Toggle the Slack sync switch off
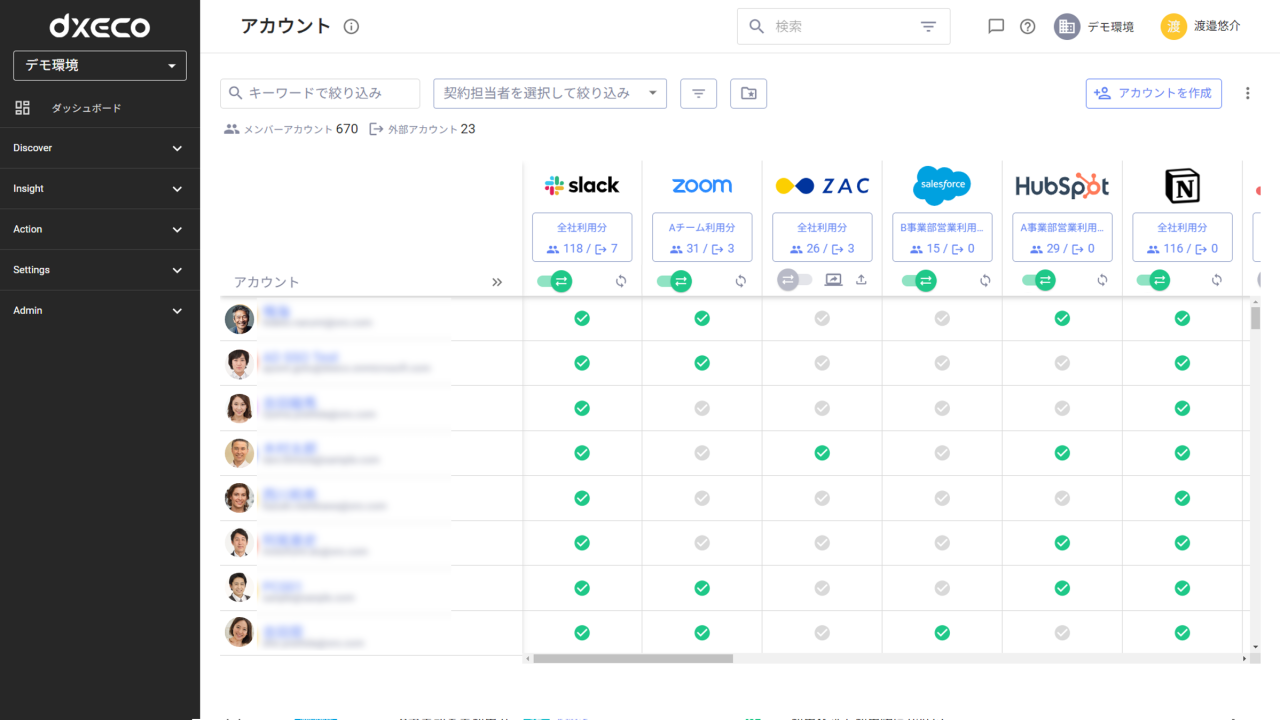The width and height of the screenshot is (1280, 720). pyautogui.click(x=554, y=281)
